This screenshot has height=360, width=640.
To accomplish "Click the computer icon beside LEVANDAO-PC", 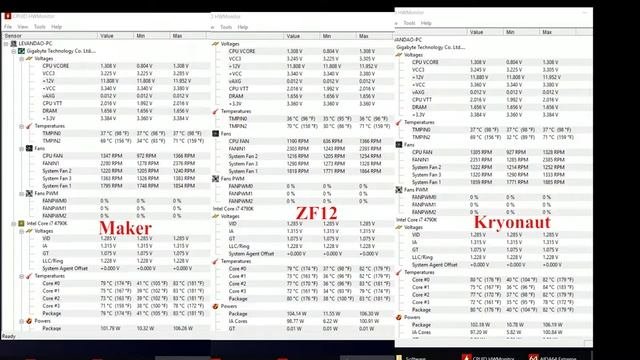I will pos(14,44).
